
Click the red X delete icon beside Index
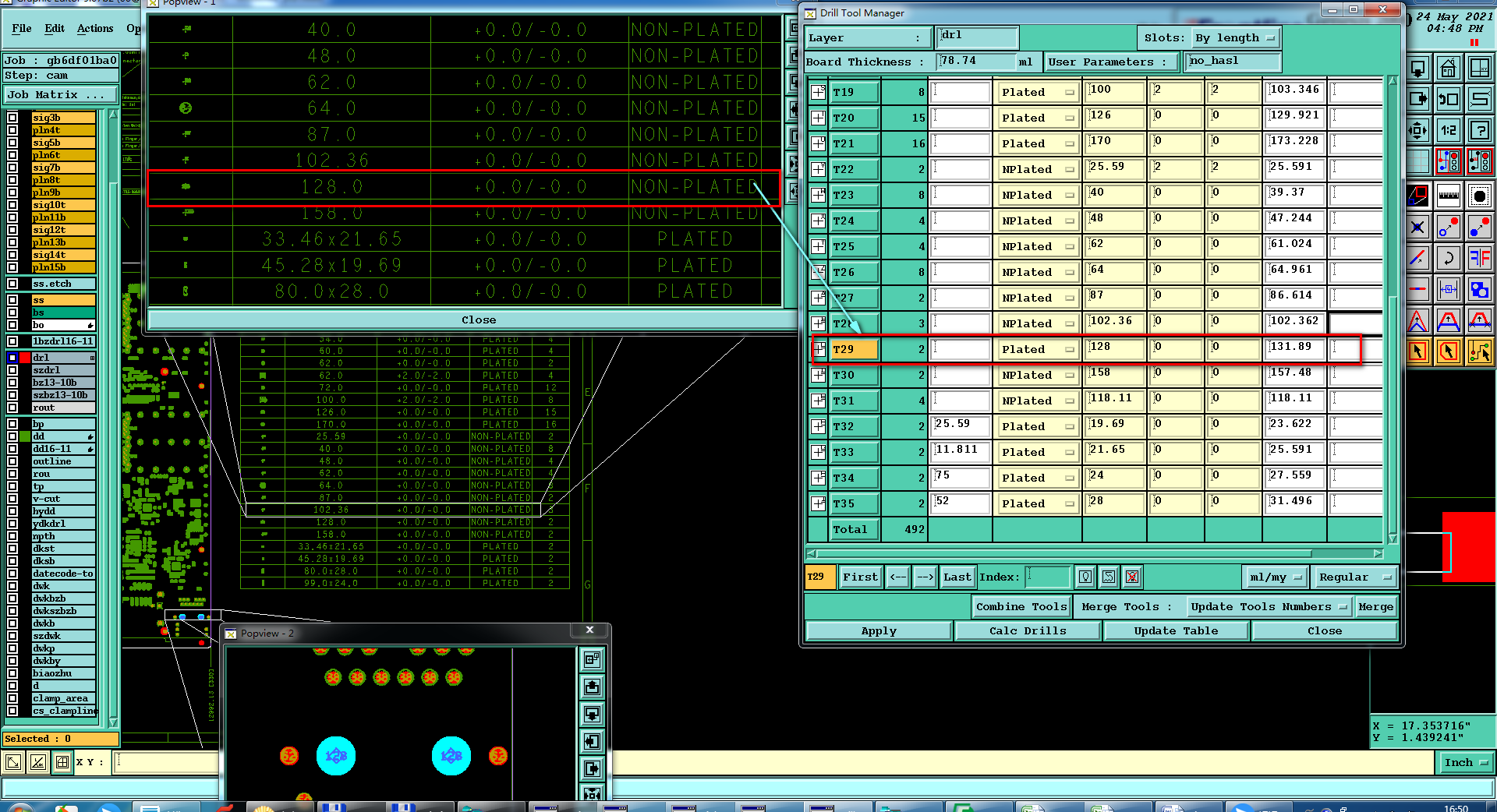pos(1132,577)
